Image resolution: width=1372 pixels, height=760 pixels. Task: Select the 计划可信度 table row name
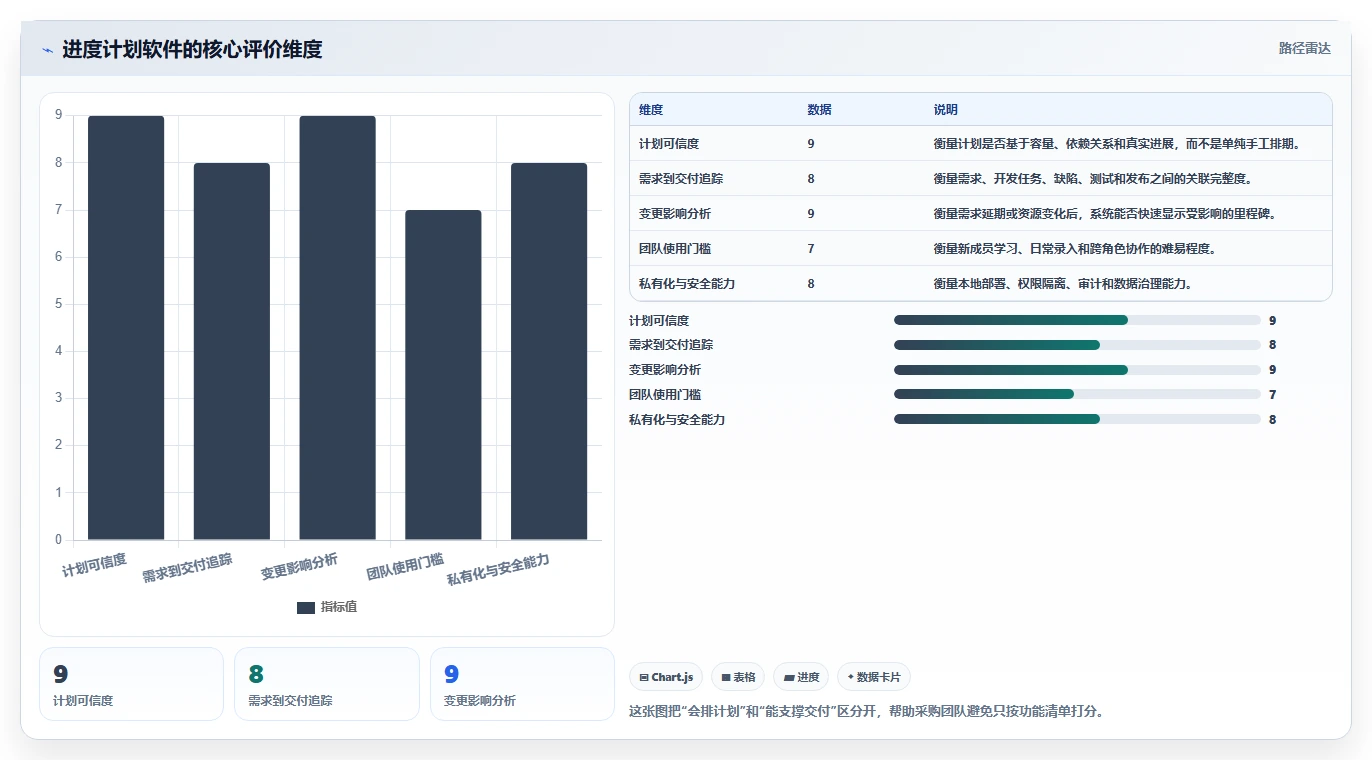tap(669, 144)
